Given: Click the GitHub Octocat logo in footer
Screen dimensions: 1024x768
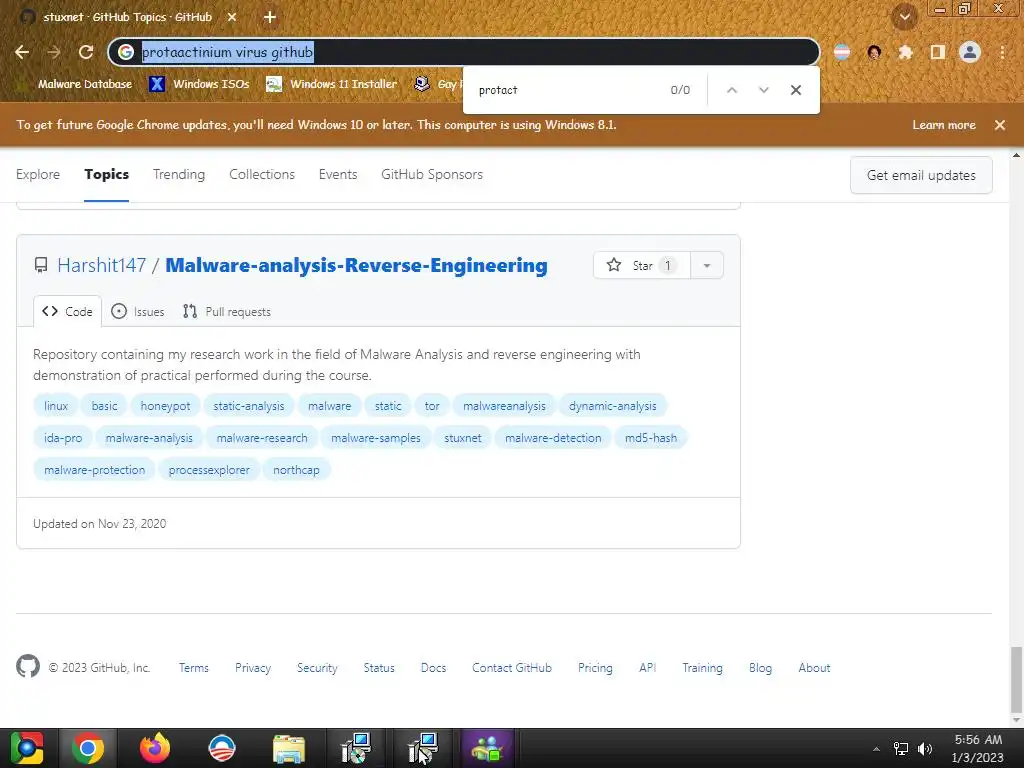Looking at the screenshot, I should click(x=27, y=666).
